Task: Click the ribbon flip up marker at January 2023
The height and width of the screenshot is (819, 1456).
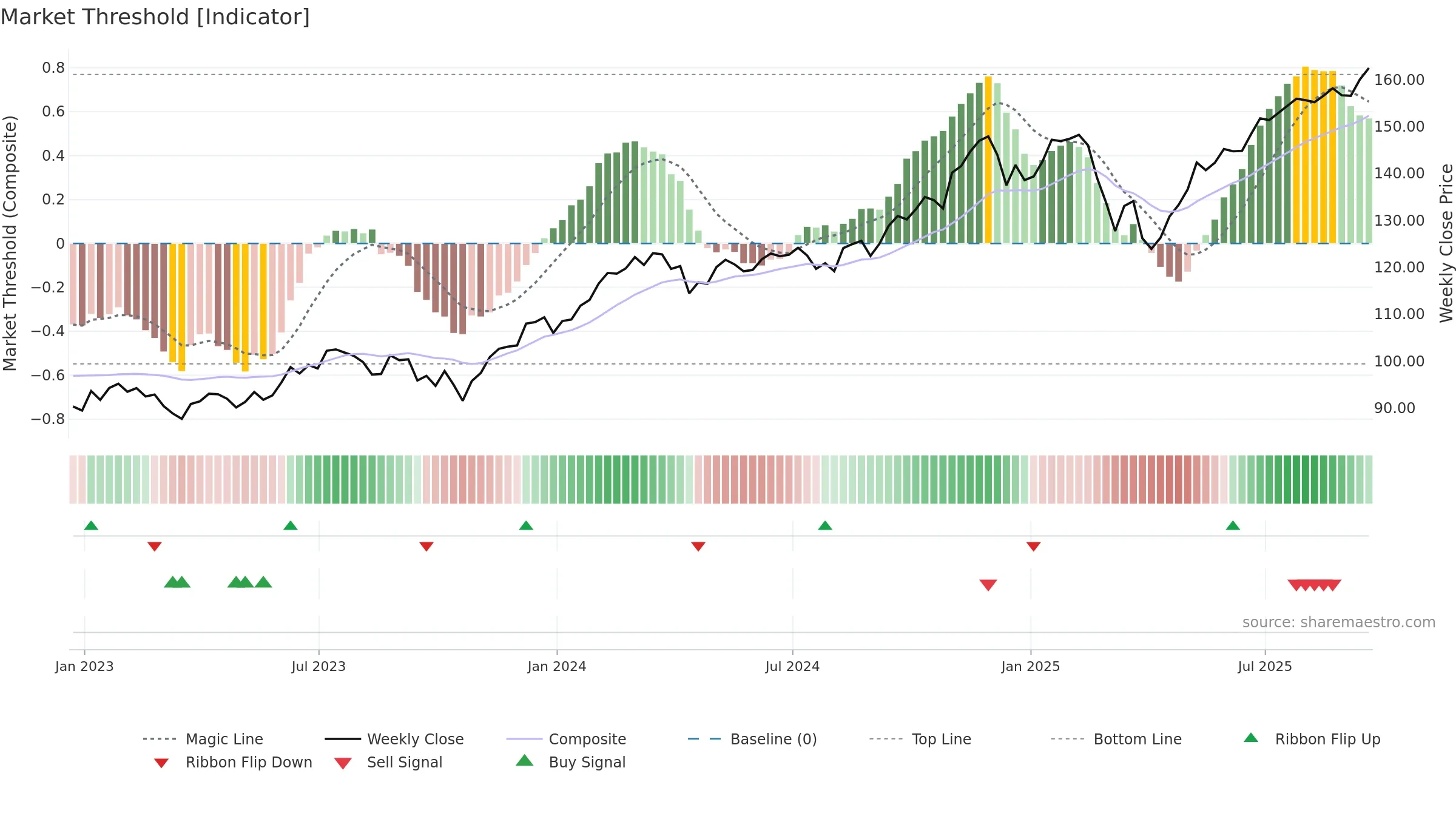Action: (91, 525)
